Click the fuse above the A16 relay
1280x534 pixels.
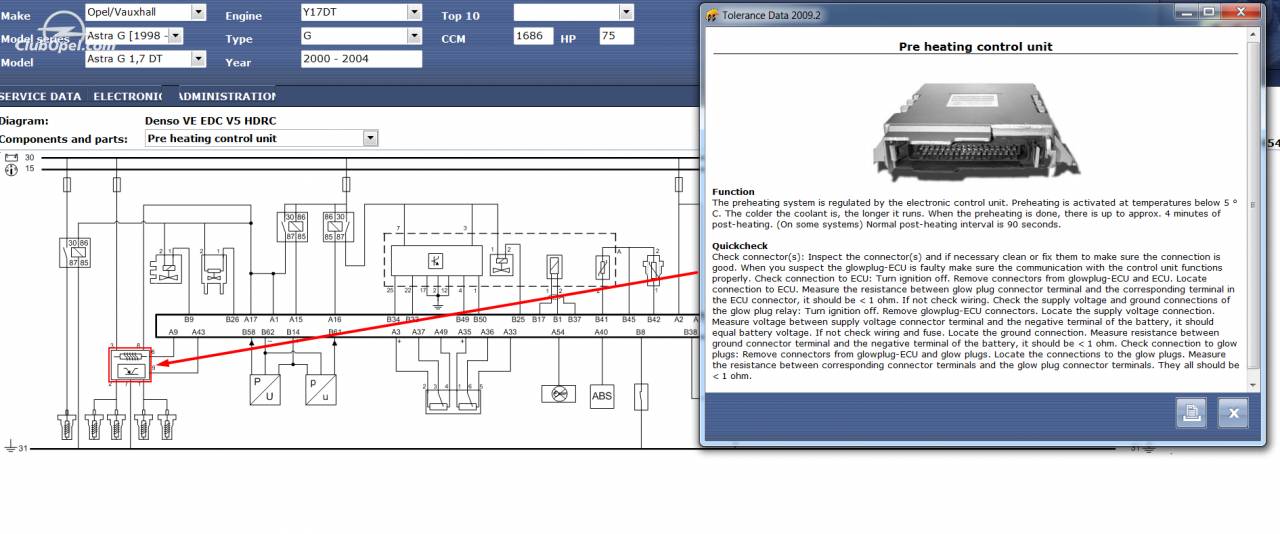click(x=346, y=184)
